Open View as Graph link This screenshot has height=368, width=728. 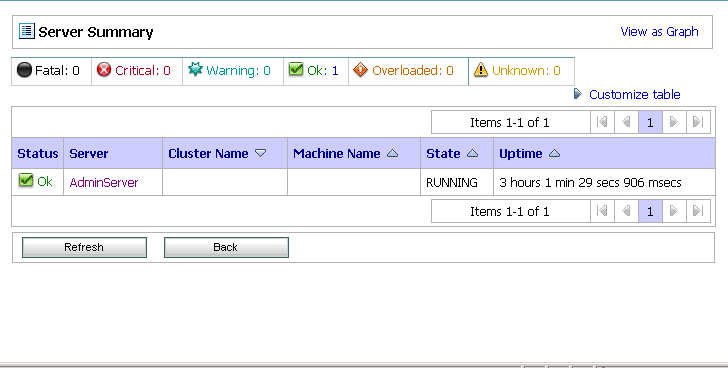pyautogui.click(x=659, y=32)
